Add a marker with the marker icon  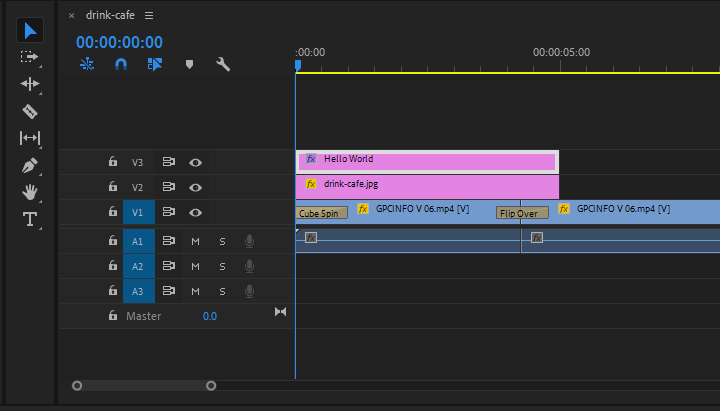[189, 64]
